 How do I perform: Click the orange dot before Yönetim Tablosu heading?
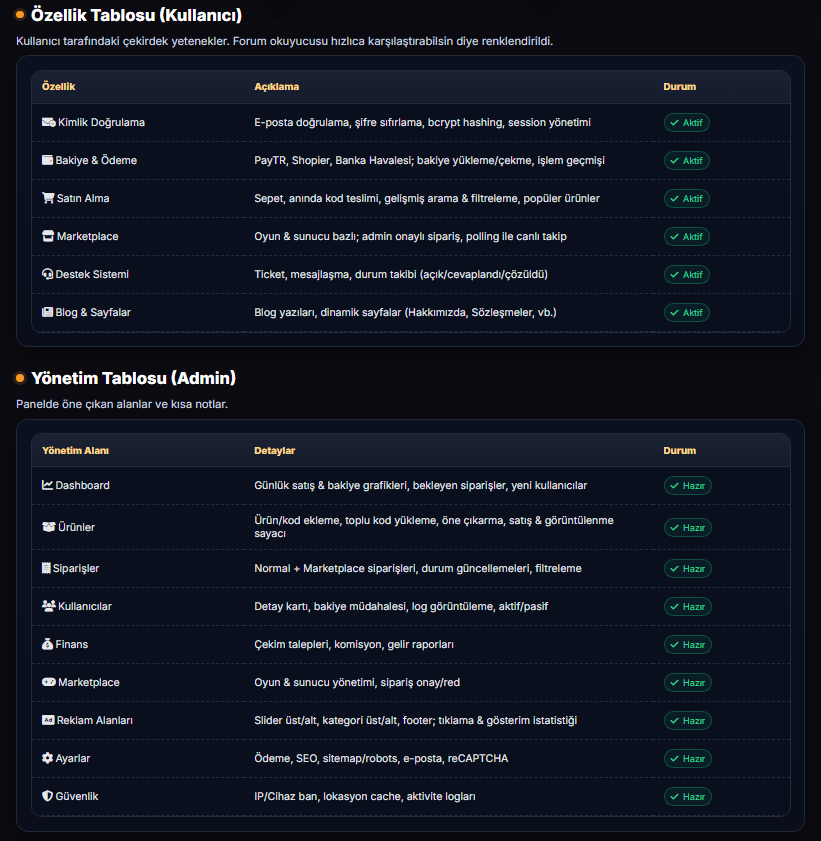coord(20,378)
